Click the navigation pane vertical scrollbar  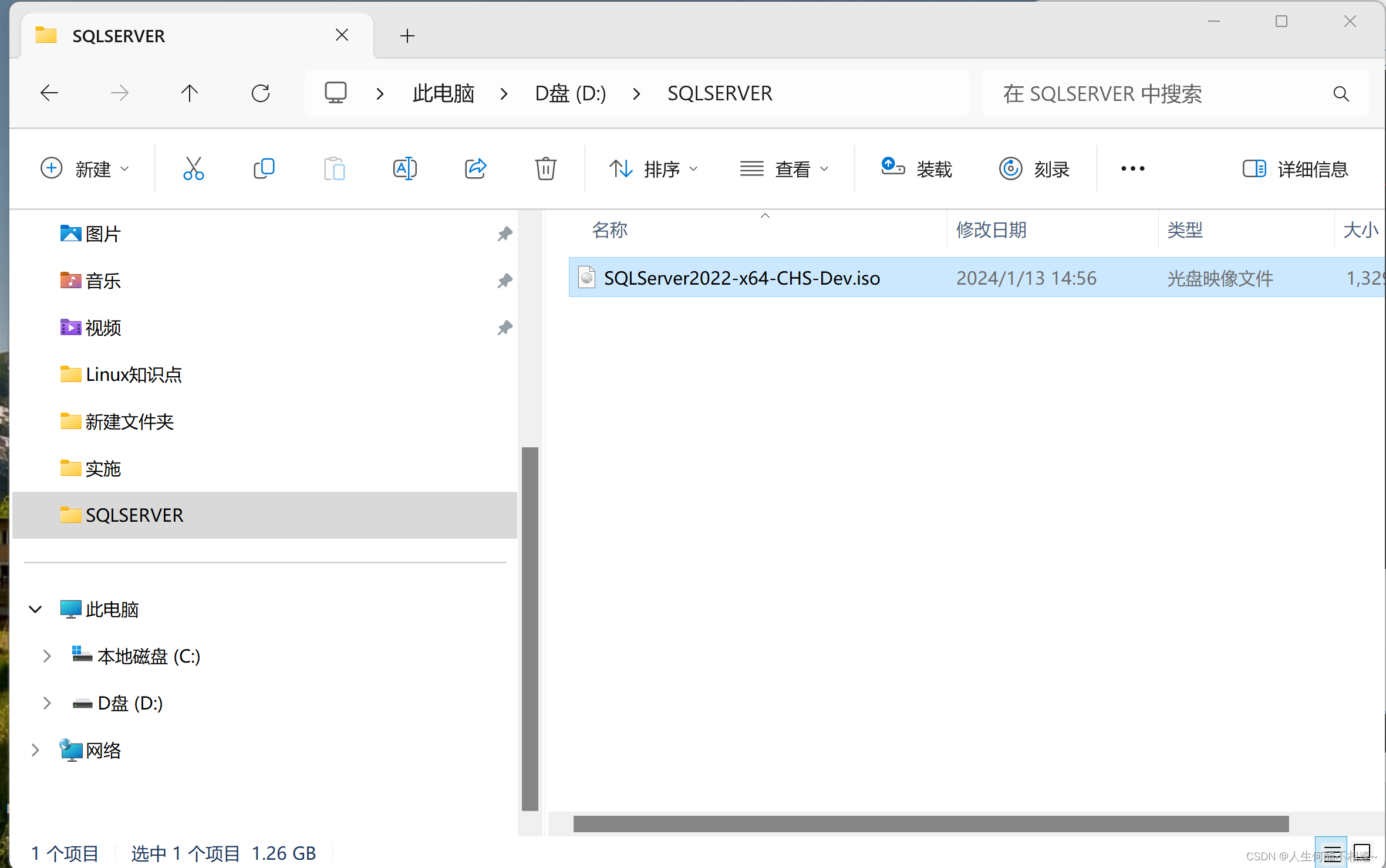click(x=530, y=628)
